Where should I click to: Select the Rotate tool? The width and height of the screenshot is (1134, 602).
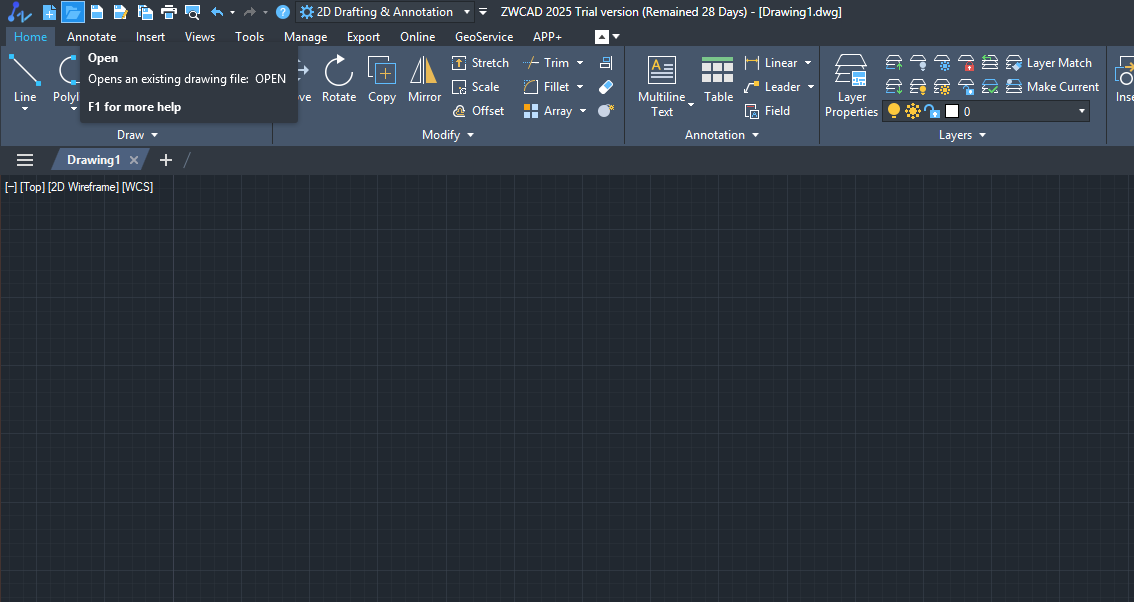(338, 80)
